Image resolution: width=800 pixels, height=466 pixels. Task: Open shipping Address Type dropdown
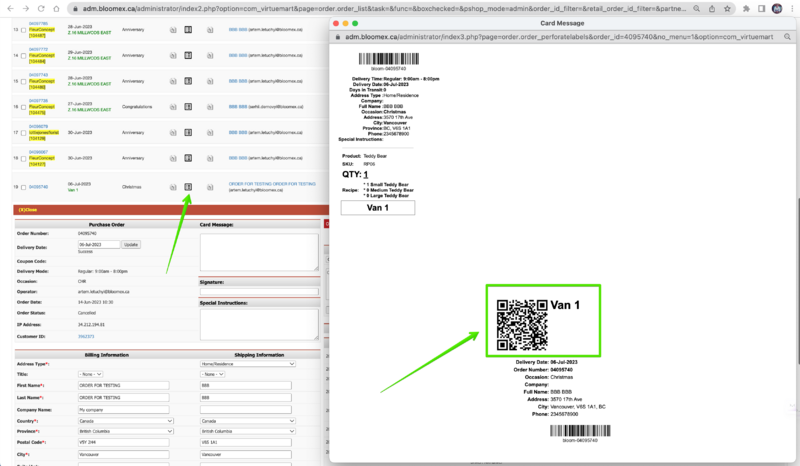point(247,364)
